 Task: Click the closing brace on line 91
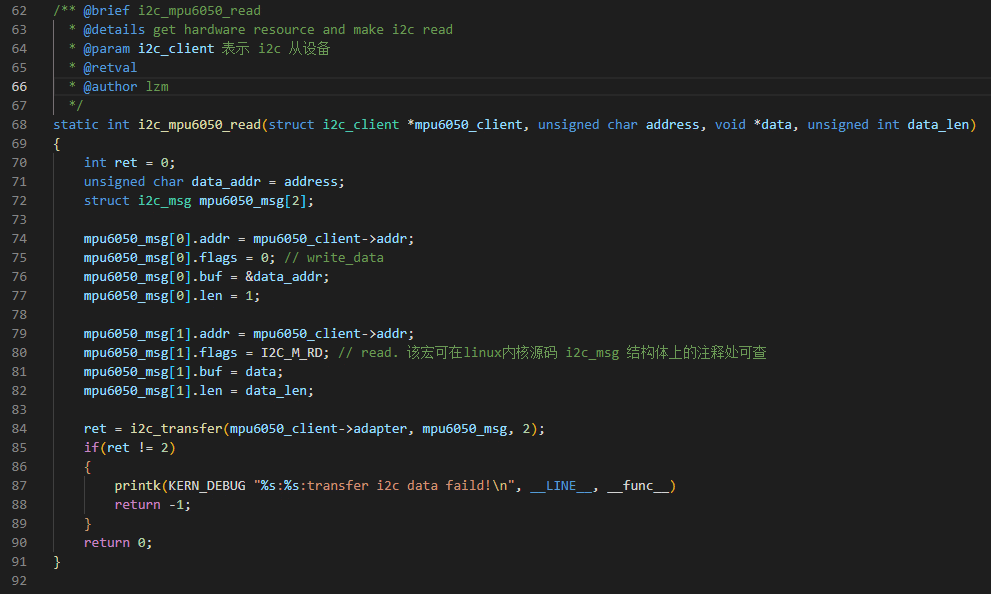click(x=57, y=562)
